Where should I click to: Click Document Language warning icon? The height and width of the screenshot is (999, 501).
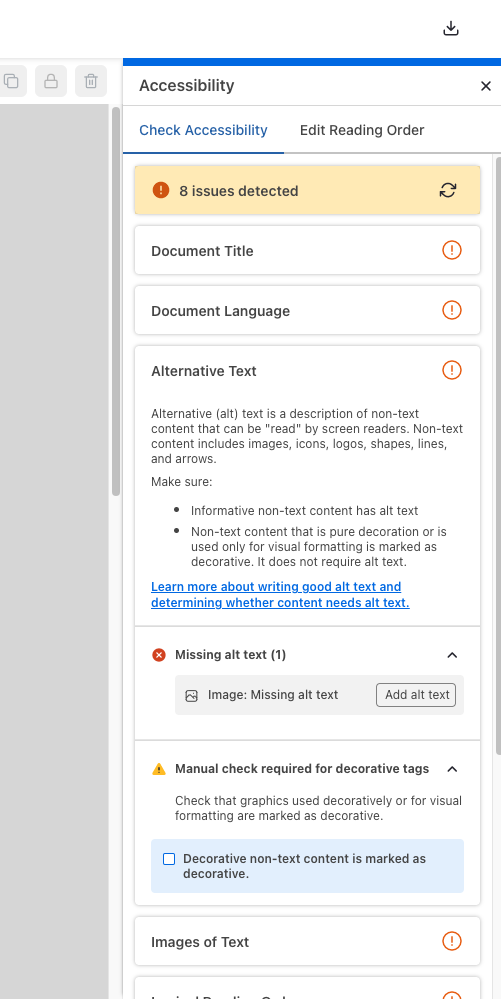[452, 310]
